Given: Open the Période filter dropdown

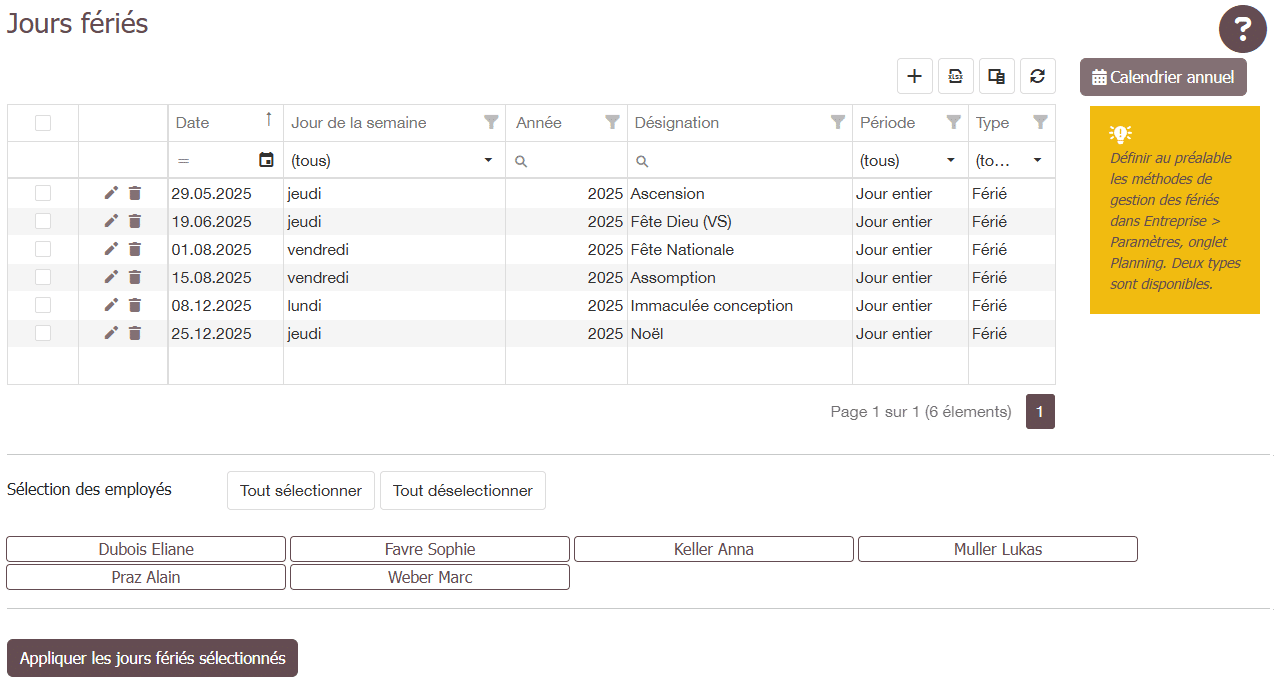Looking at the screenshot, I should pos(950,160).
